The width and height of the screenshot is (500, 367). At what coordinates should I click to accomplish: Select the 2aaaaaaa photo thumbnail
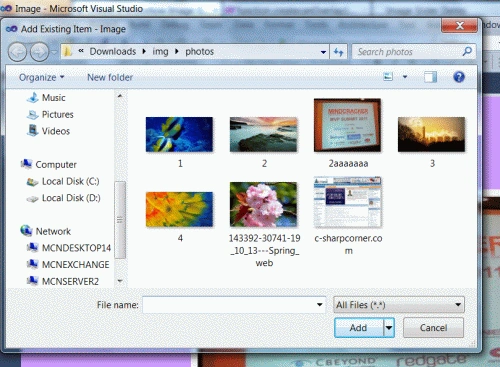(x=347, y=125)
